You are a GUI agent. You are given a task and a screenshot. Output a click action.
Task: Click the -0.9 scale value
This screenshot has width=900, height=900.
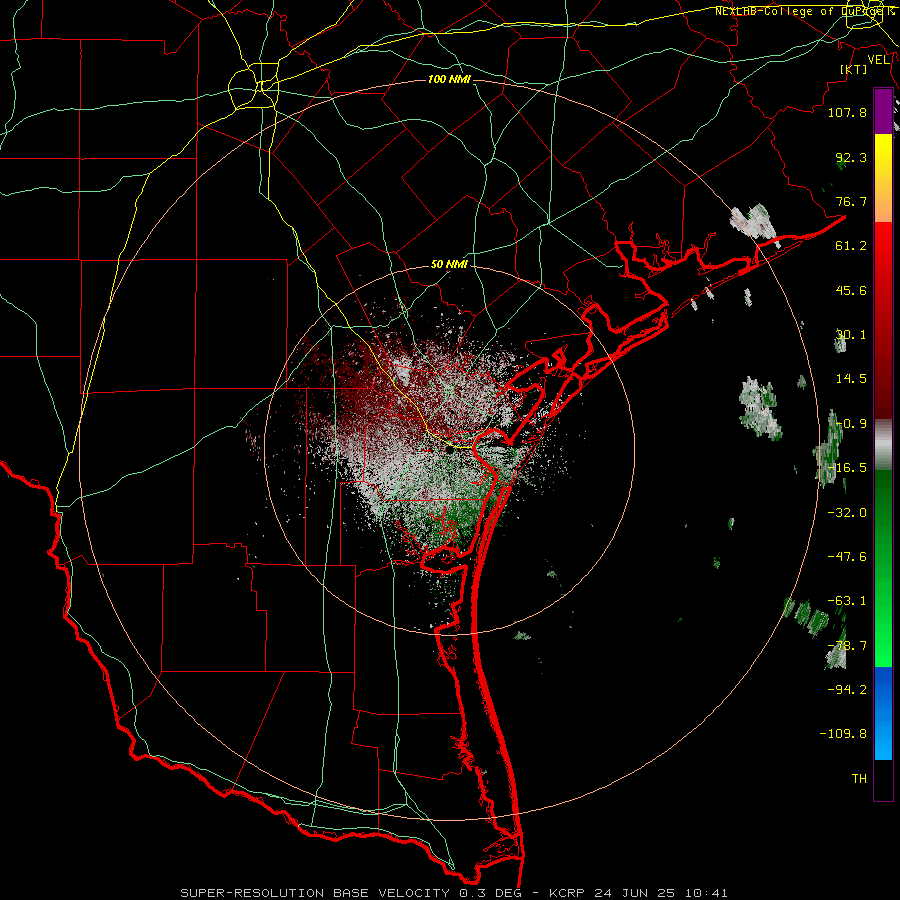pyautogui.click(x=851, y=424)
